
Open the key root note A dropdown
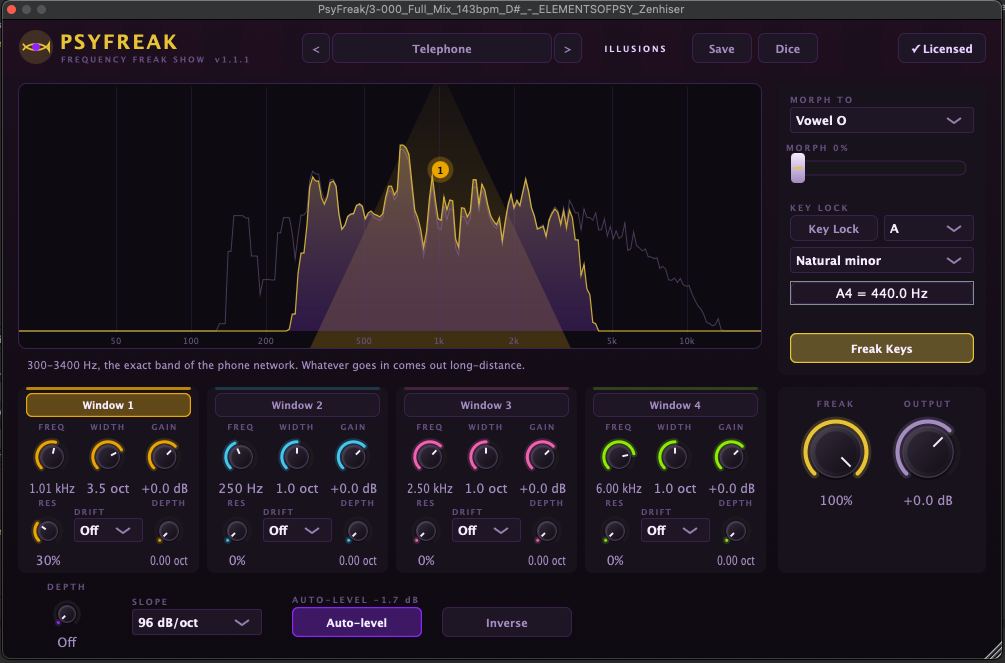tap(929, 229)
